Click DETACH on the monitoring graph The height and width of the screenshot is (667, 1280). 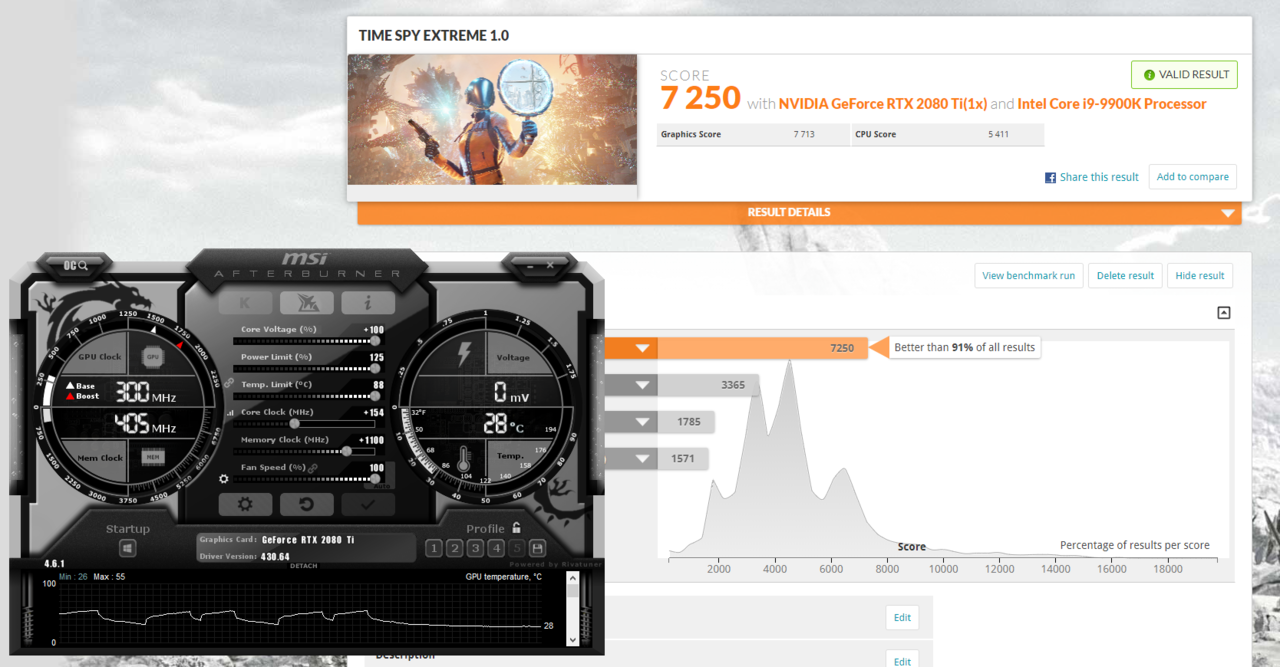[x=303, y=566]
